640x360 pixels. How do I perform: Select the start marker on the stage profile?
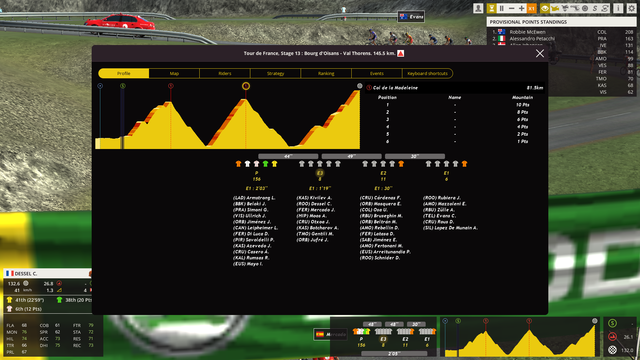click(100, 86)
